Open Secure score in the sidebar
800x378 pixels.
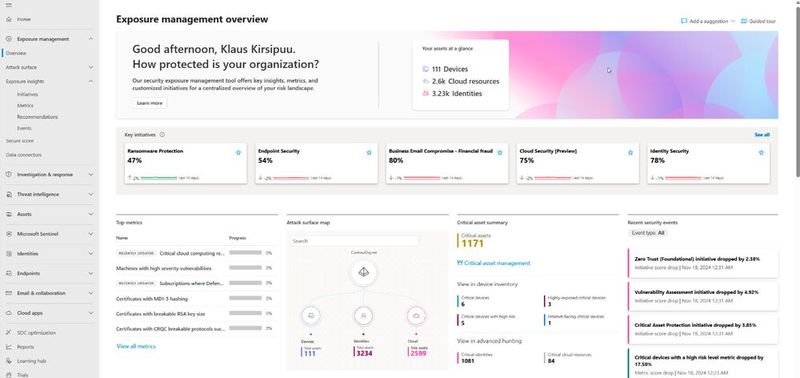(x=19, y=141)
